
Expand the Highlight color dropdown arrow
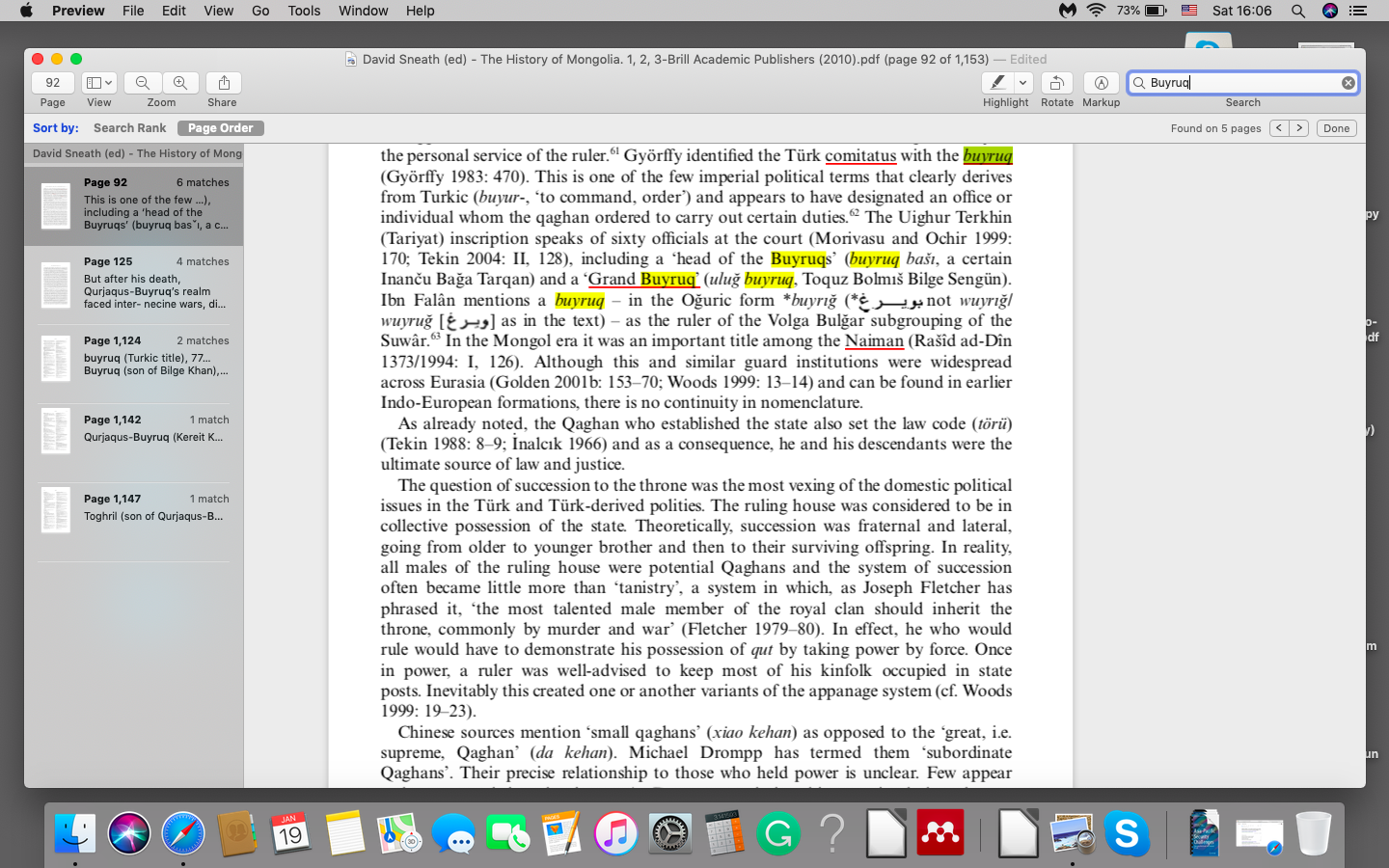pyautogui.click(x=1023, y=83)
